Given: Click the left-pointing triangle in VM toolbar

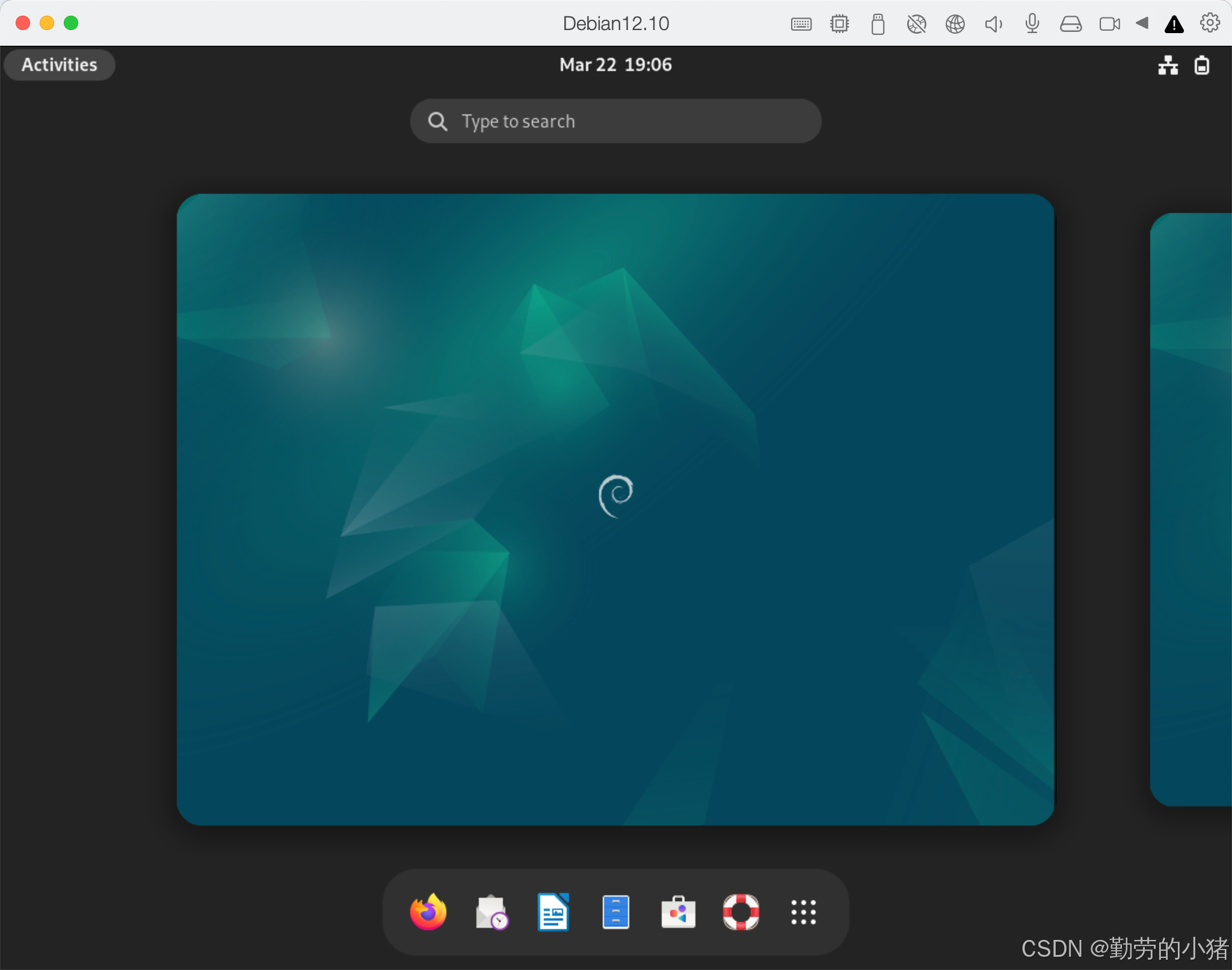Looking at the screenshot, I should point(1142,23).
